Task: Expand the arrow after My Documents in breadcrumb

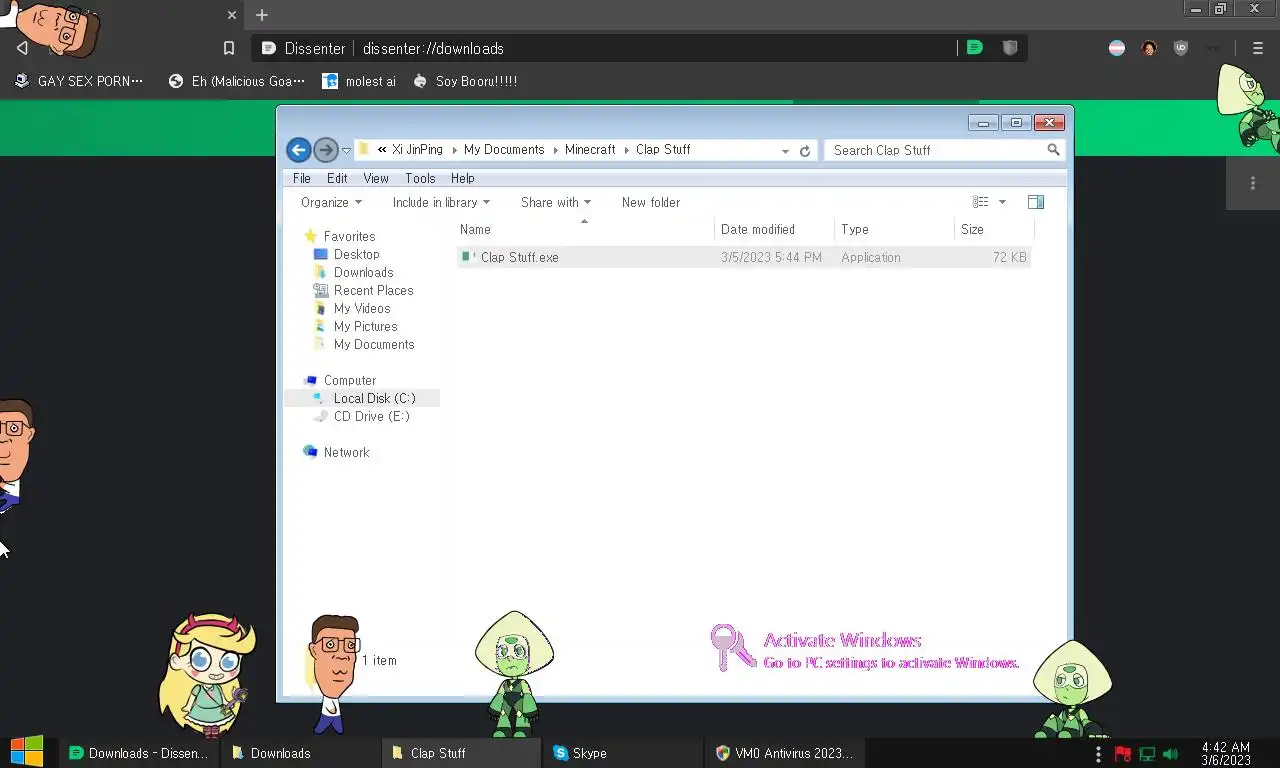Action: coord(555,150)
